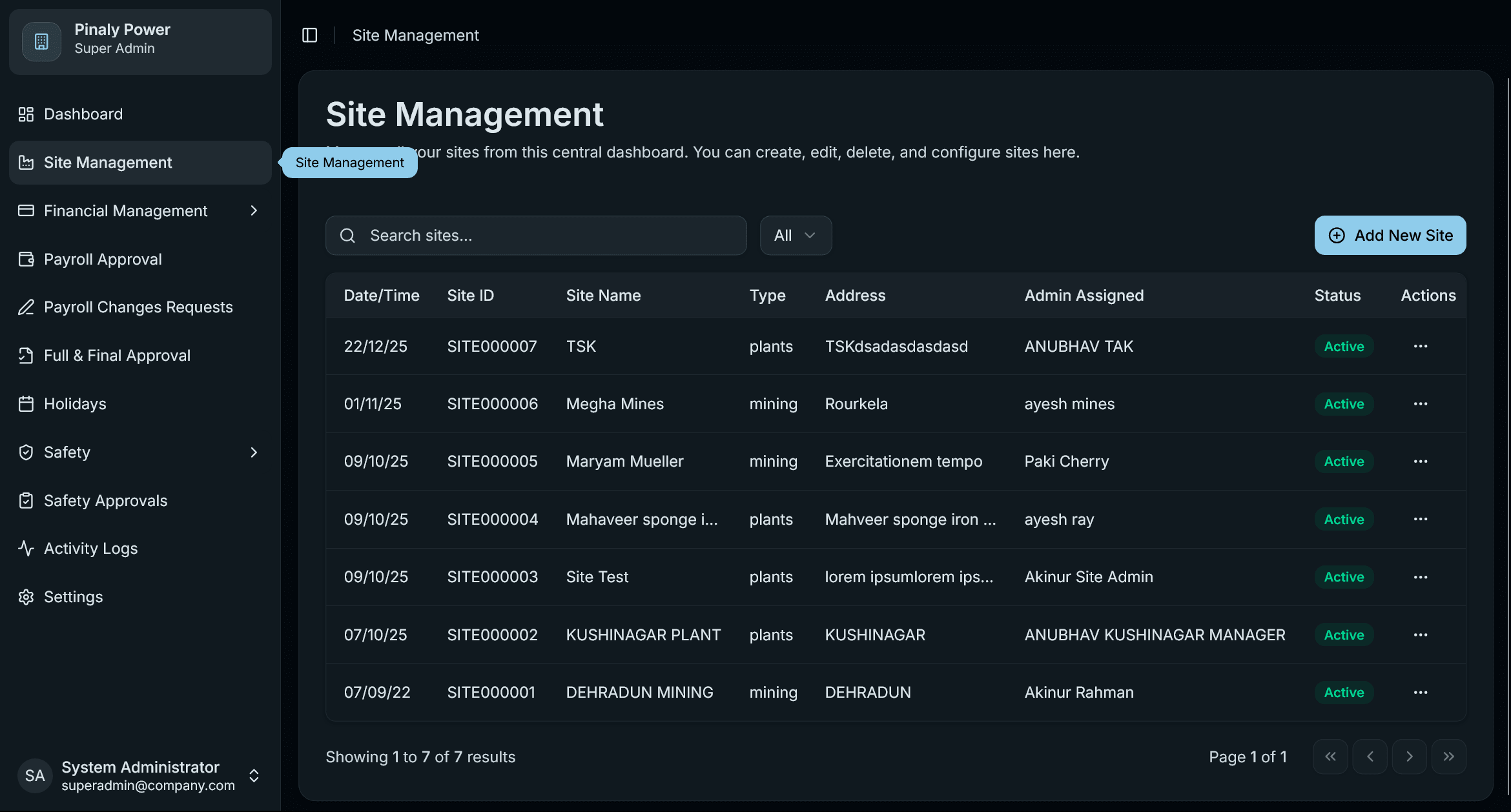Click Exercitationem tempo address cell
Image resolution: width=1511 pixels, height=812 pixels.
903,462
